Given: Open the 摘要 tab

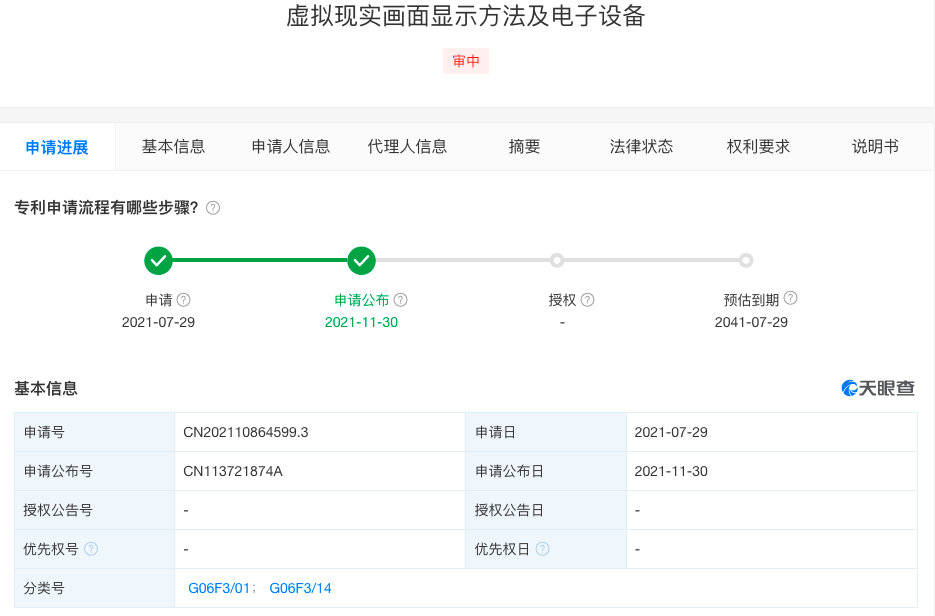Looking at the screenshot, I should (x=524, y=146).
